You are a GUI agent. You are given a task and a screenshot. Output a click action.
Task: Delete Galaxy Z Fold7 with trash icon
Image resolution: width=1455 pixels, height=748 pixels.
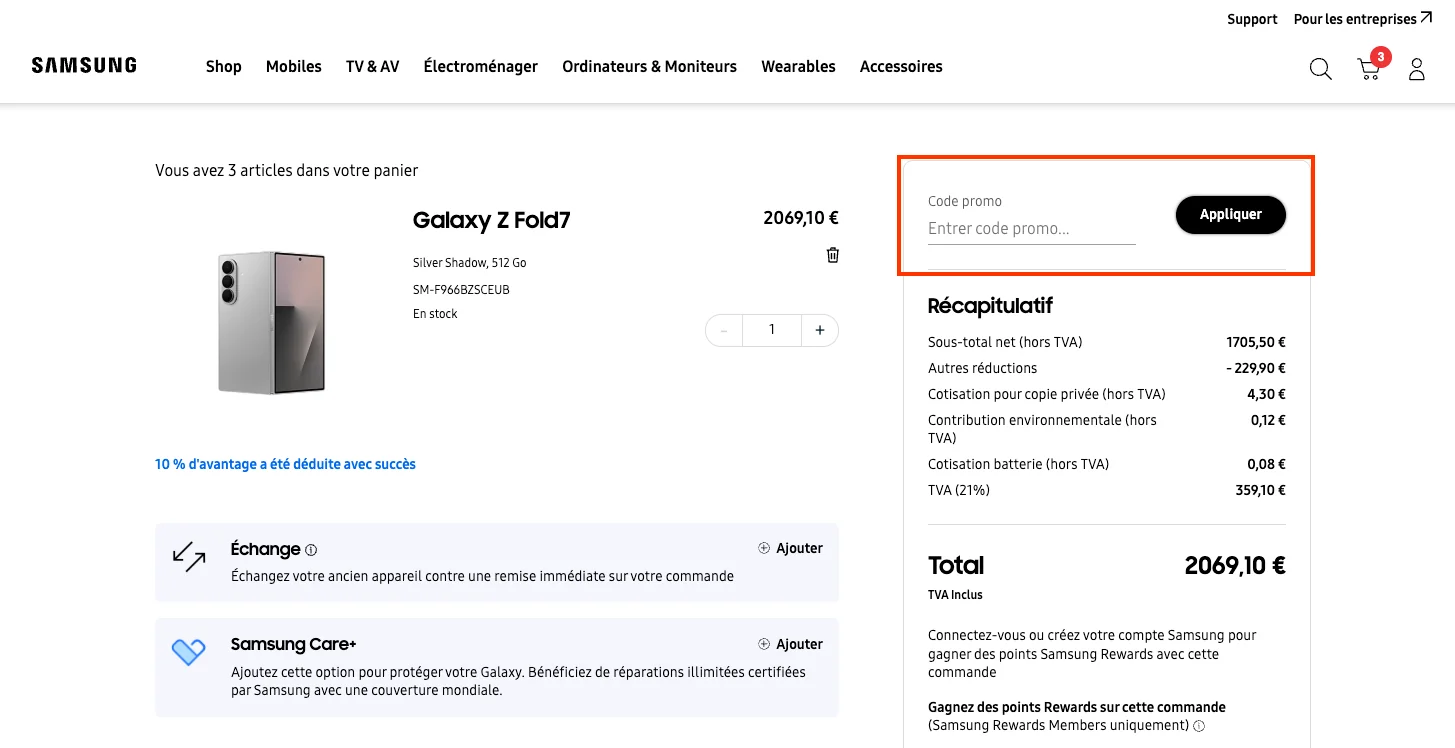point(832,255)
